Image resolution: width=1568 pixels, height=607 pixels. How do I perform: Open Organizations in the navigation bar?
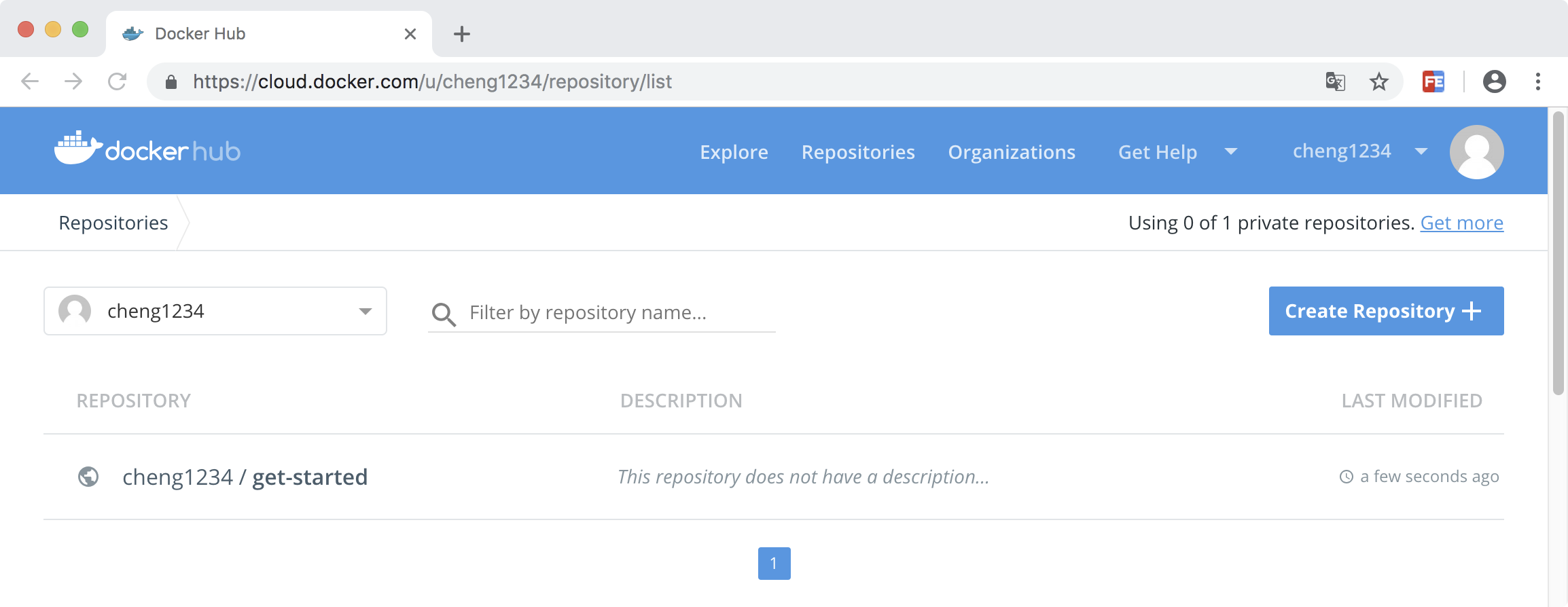point(1012,152)
